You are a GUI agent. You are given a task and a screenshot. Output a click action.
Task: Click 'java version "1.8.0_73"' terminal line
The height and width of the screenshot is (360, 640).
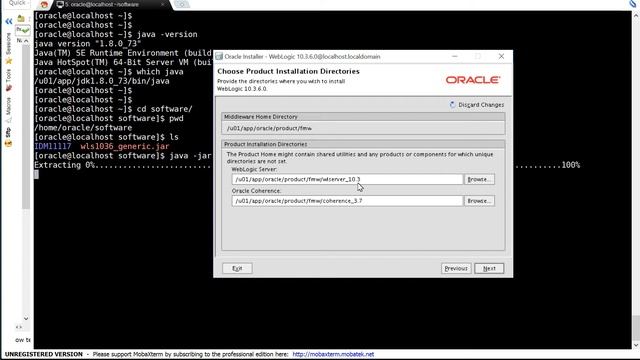click(88, 44)
